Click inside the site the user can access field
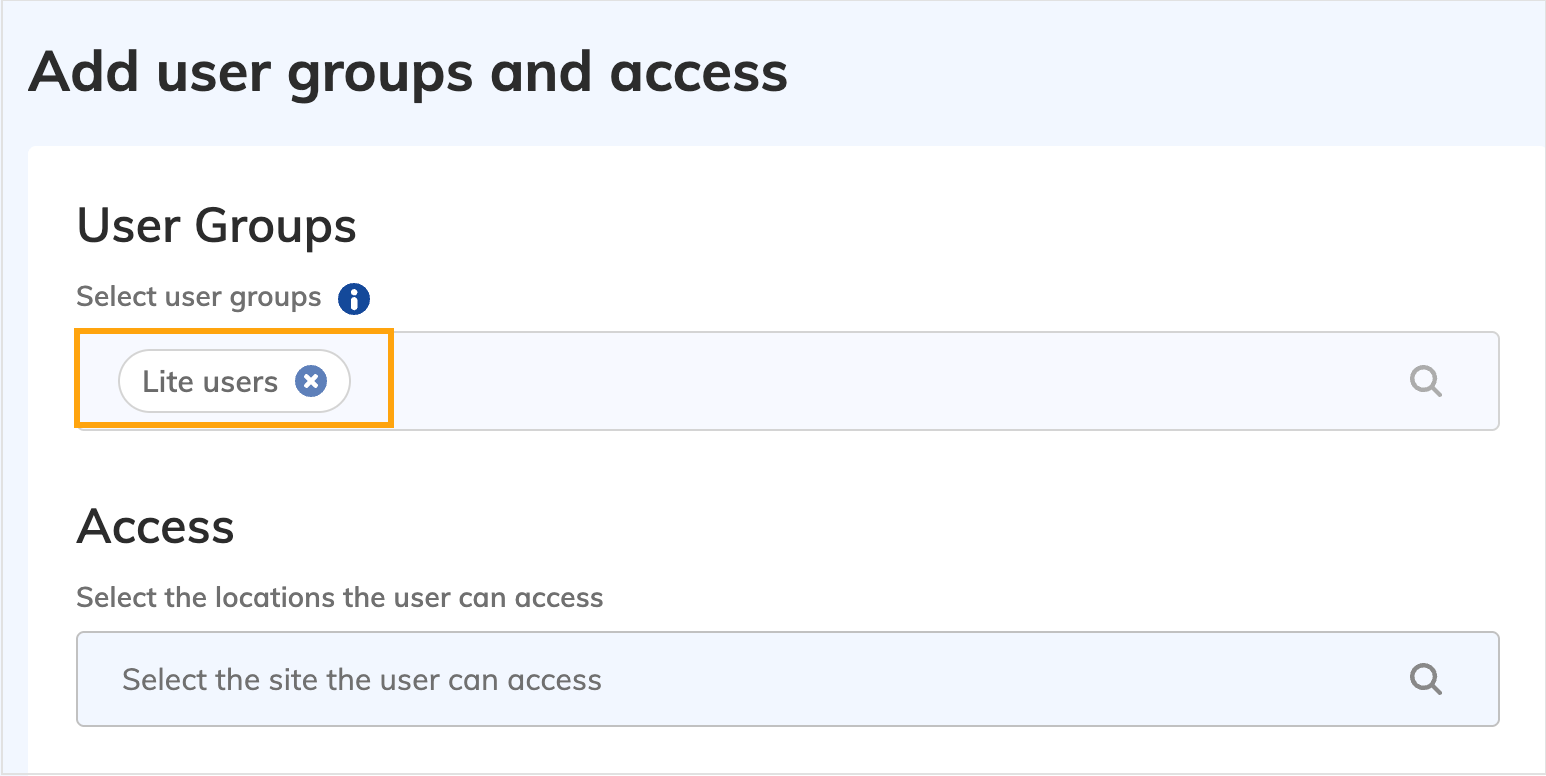1546x776 pixels. (x=360, y=680)
